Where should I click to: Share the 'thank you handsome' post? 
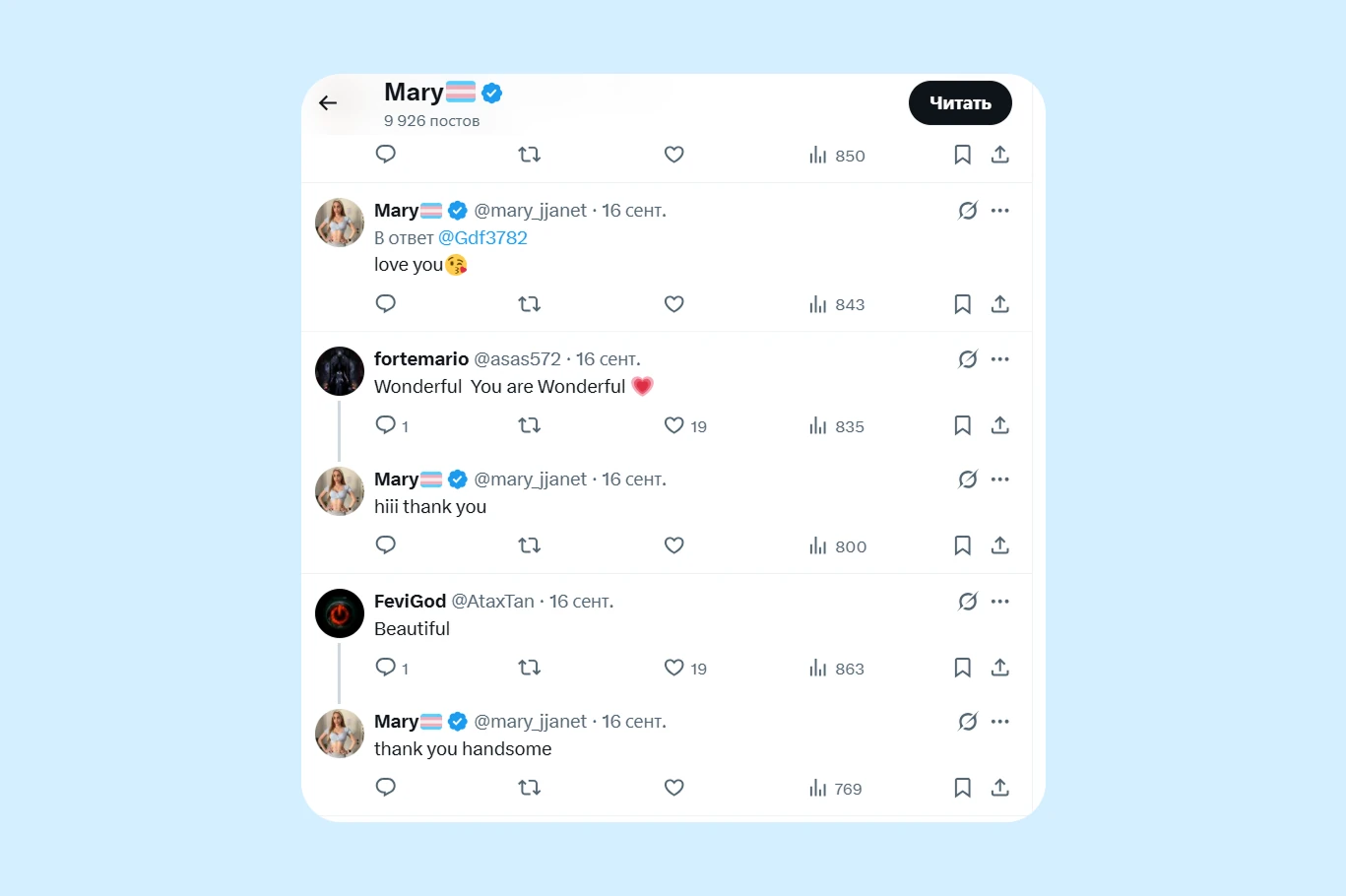(x=999, y=788)
